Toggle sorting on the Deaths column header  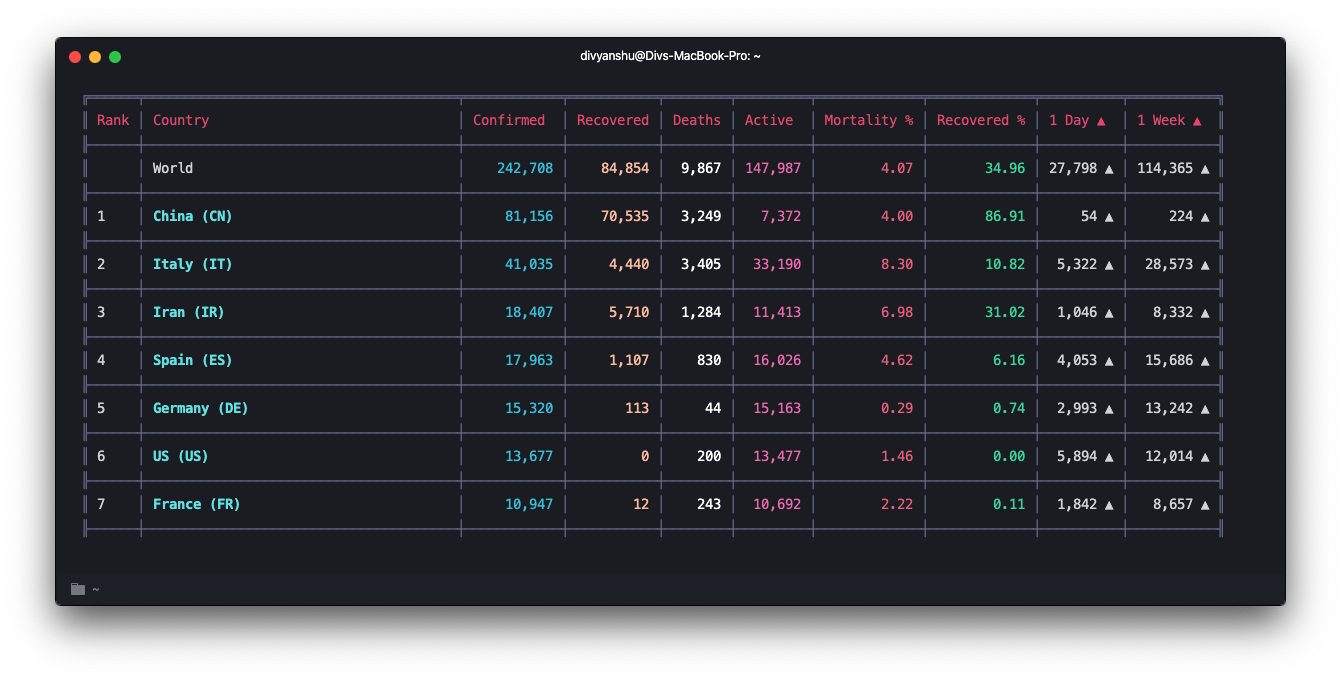click(x=696, y=120)
